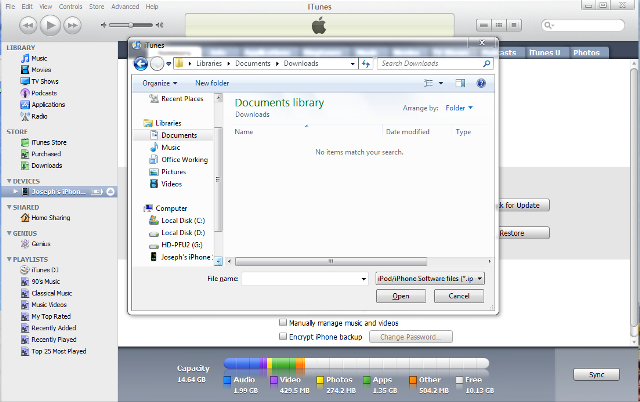Expand Joseph's iPhone device tree

tap(16, 191)
